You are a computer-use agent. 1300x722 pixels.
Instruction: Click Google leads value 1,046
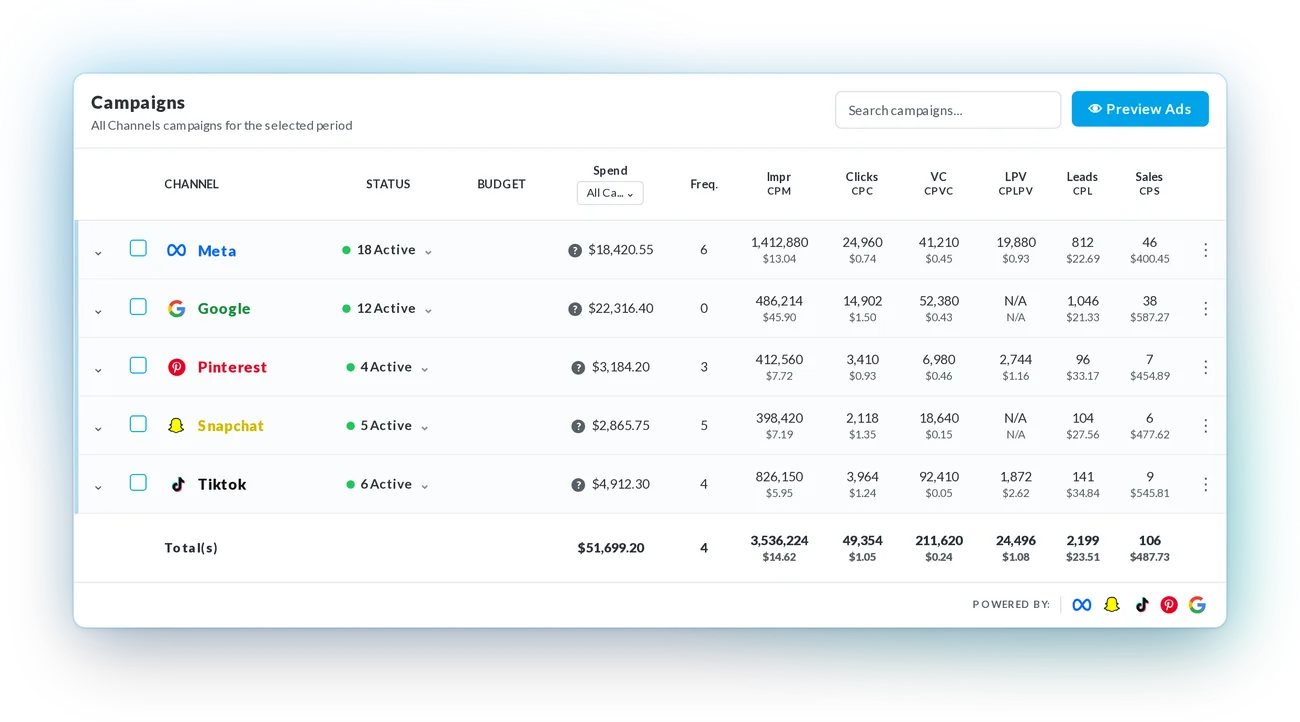coord(1082,301)
